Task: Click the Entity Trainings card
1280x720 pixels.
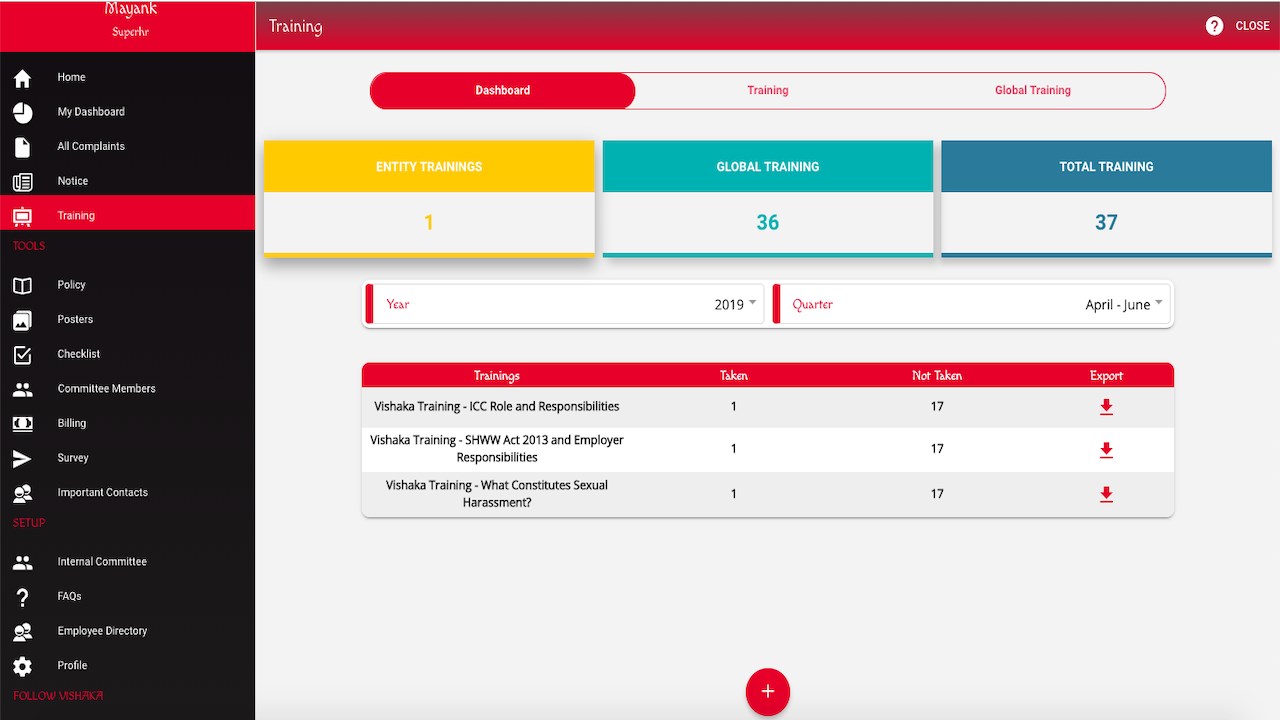Action: pos(429,198)
